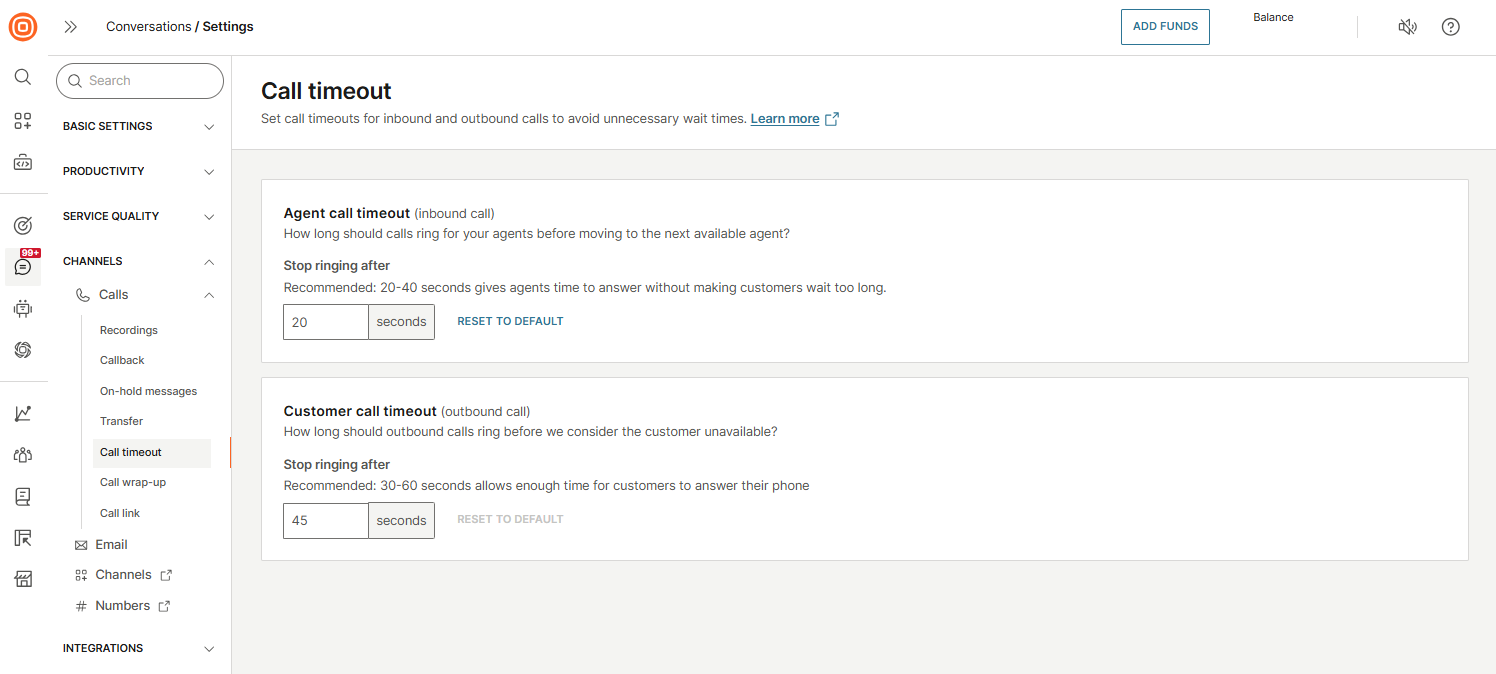Click the orange Infobip logo icon
Viewport: 1496px width, 674px height.
tap(23, 27)
